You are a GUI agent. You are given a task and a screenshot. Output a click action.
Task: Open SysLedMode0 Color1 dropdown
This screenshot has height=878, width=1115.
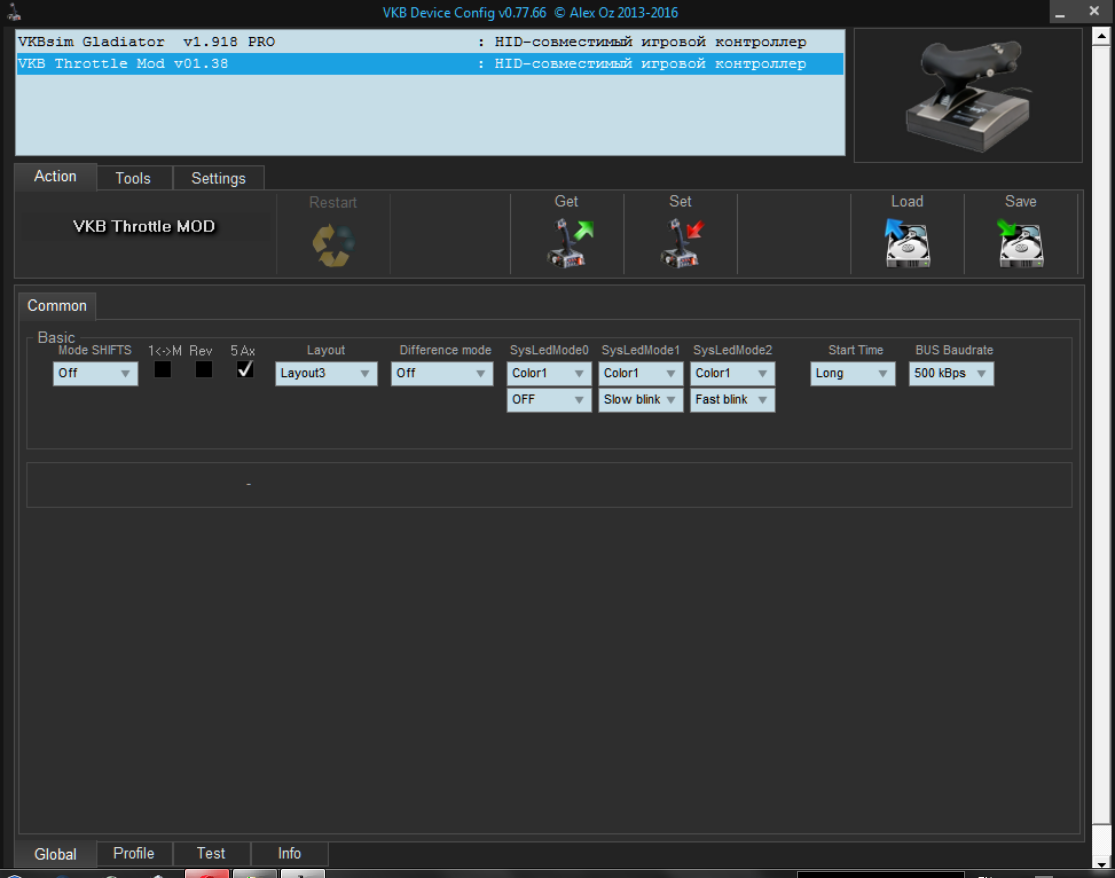(x=549, y=373)
